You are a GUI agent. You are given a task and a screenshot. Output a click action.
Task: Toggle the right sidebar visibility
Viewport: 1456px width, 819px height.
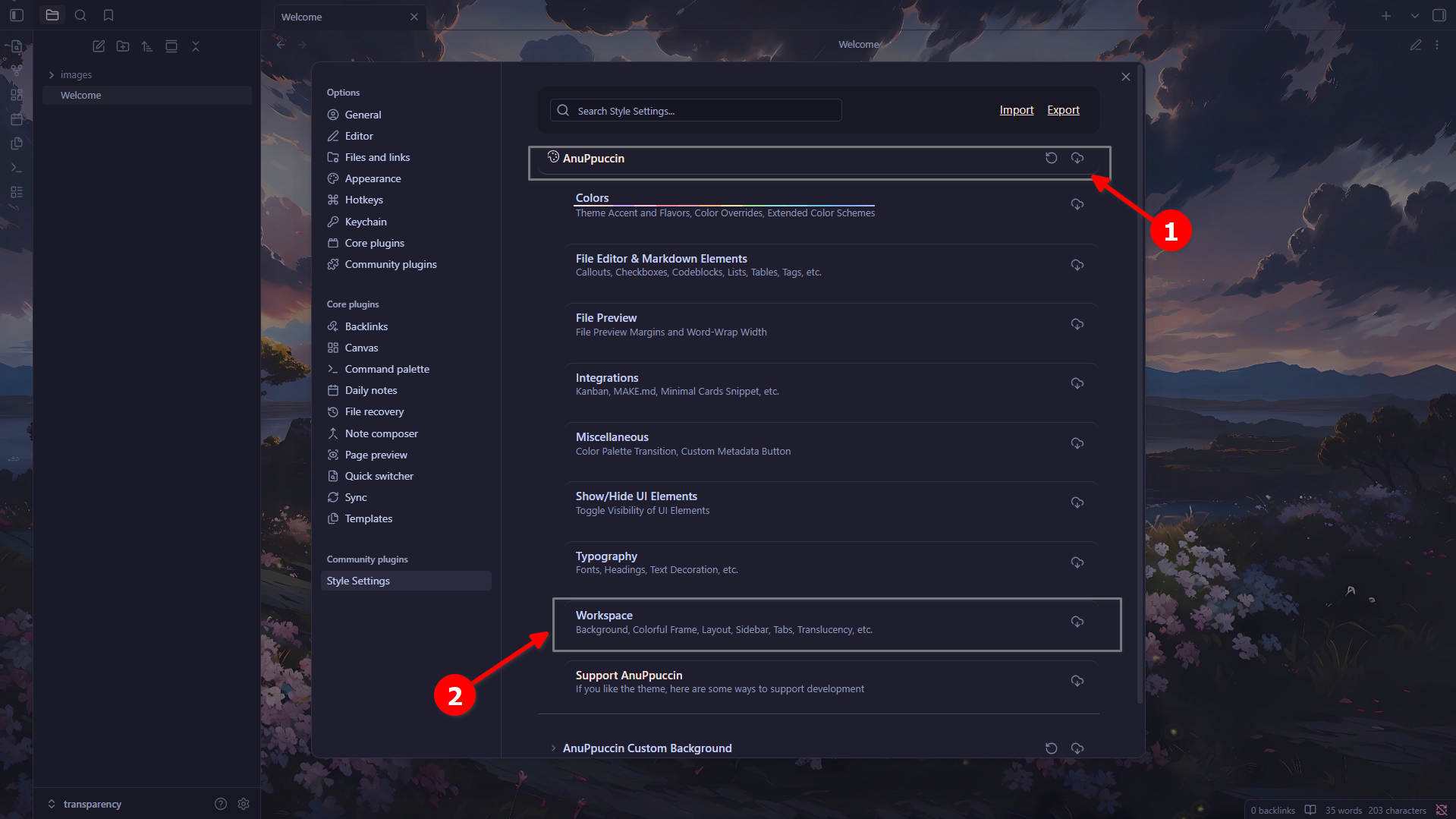(x=1439, y=15)
